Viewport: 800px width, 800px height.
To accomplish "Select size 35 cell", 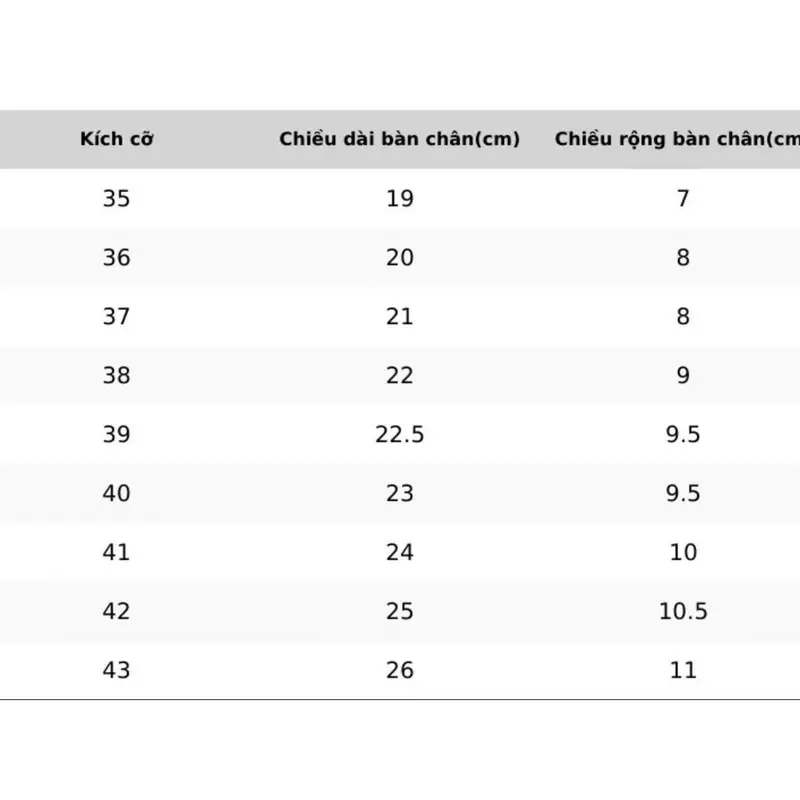I will click(x=116, y=198).
